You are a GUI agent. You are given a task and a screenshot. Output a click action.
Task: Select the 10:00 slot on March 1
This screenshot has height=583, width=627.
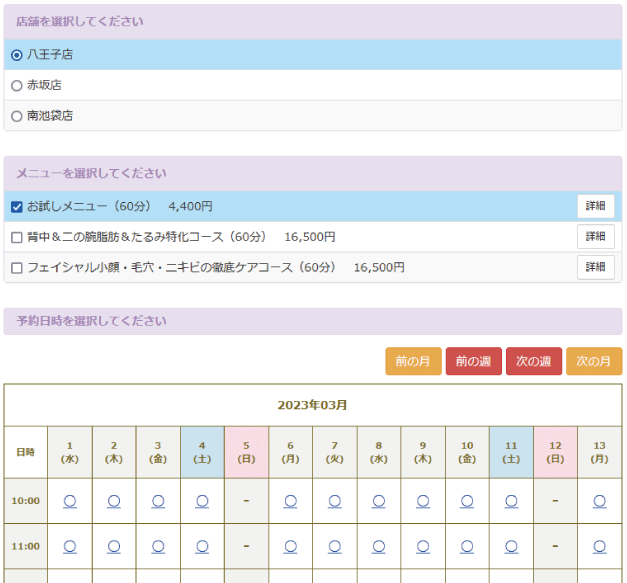pos(69,501)
